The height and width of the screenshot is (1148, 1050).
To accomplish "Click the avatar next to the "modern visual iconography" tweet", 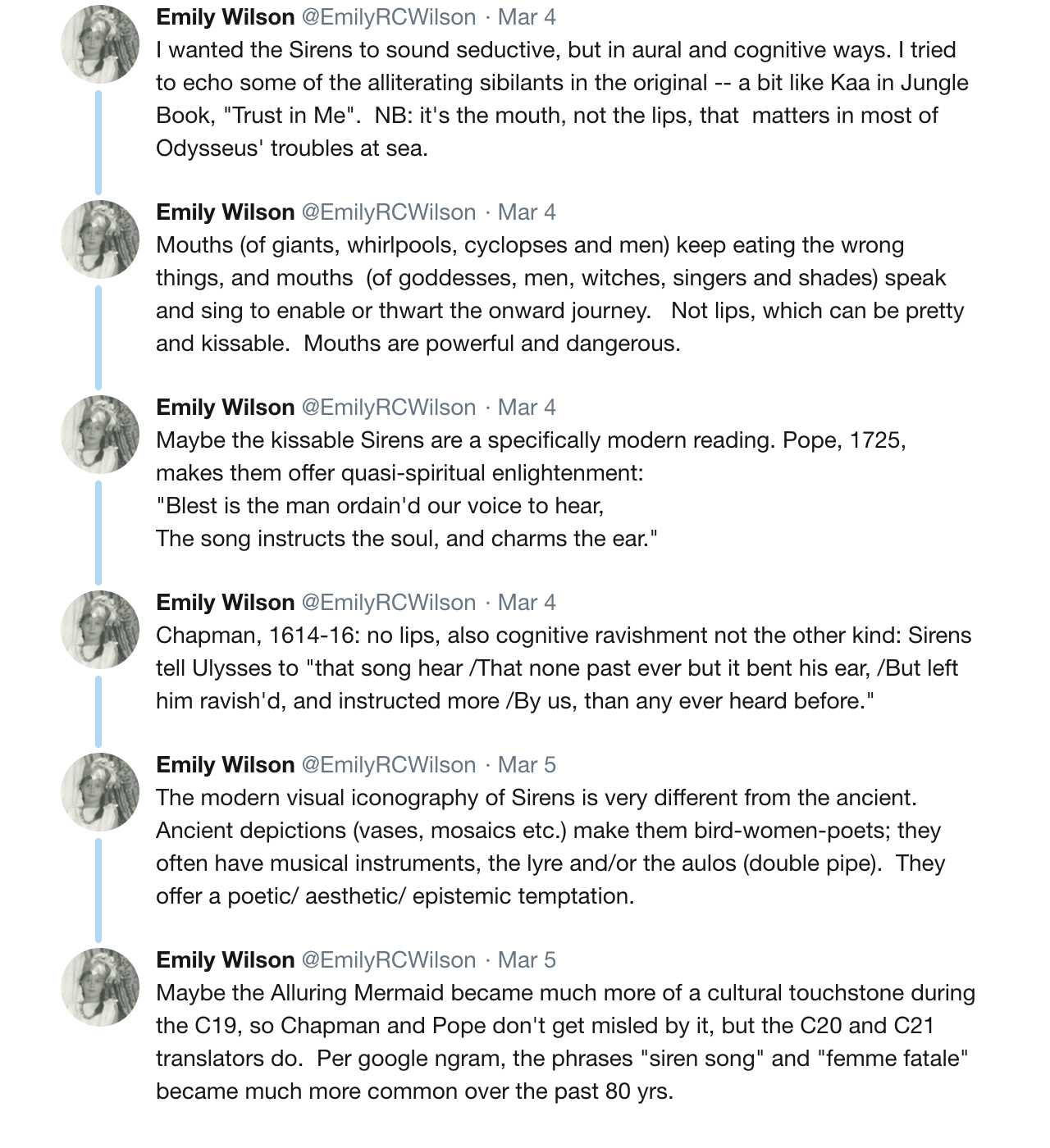I will tap(100, 792).
